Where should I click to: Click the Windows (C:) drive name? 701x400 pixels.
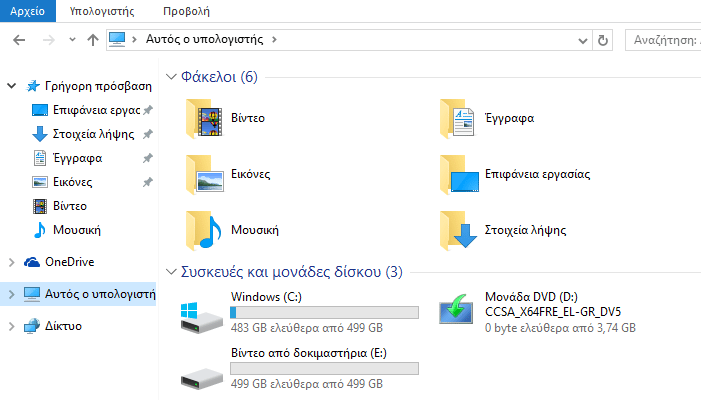pyautogui.click(x=266, y=297)
